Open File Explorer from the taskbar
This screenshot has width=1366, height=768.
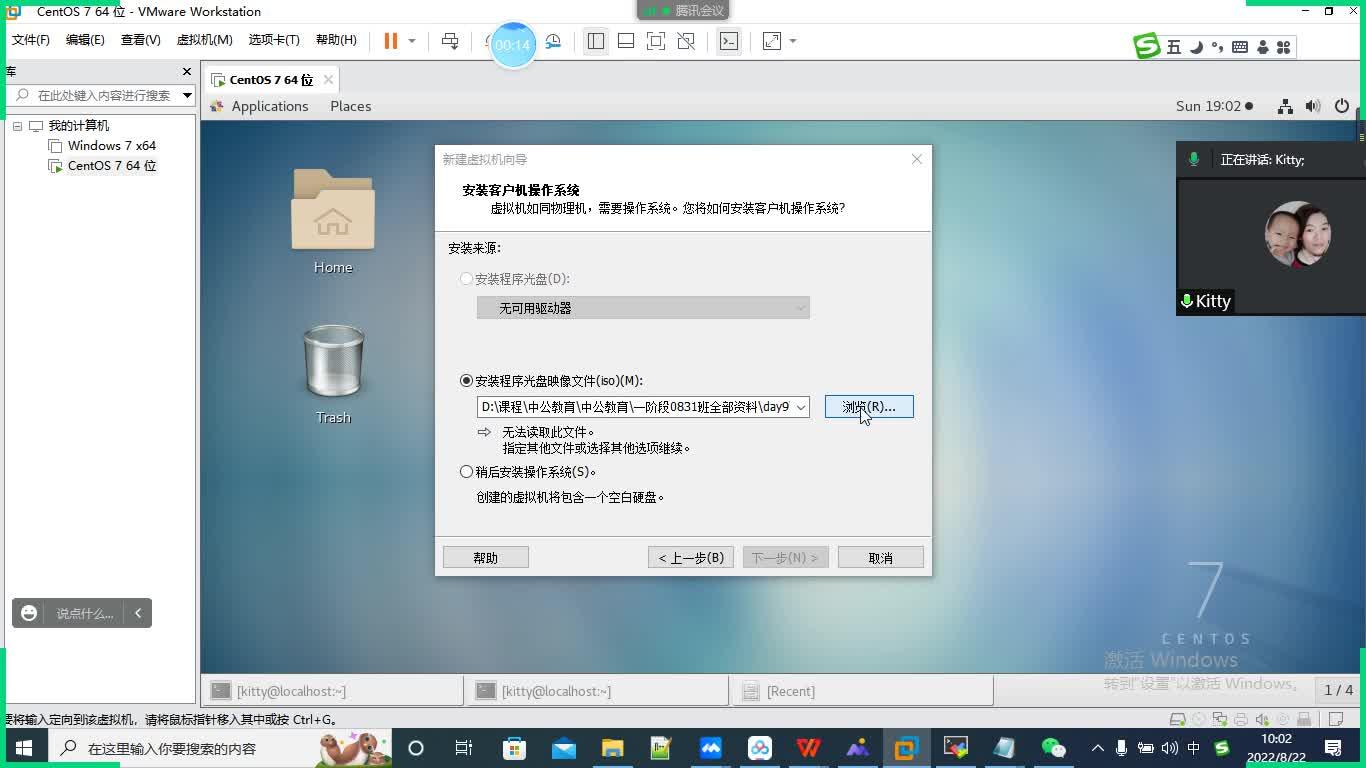[612, 748]
